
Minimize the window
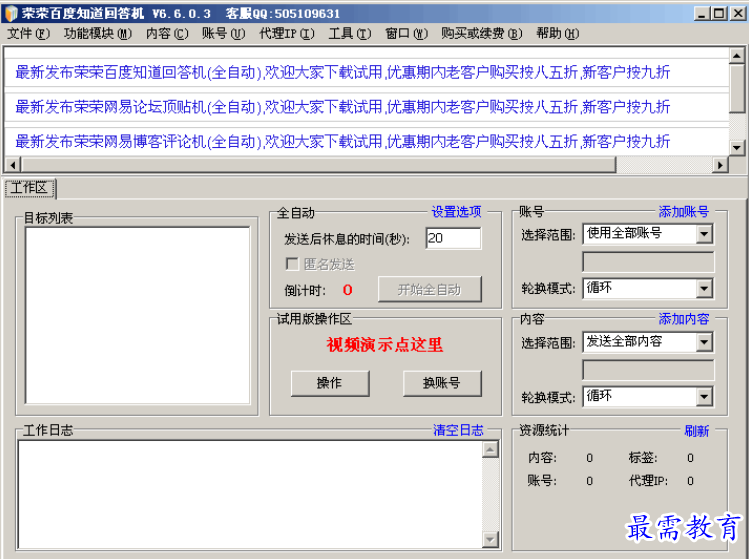point(701,13)
